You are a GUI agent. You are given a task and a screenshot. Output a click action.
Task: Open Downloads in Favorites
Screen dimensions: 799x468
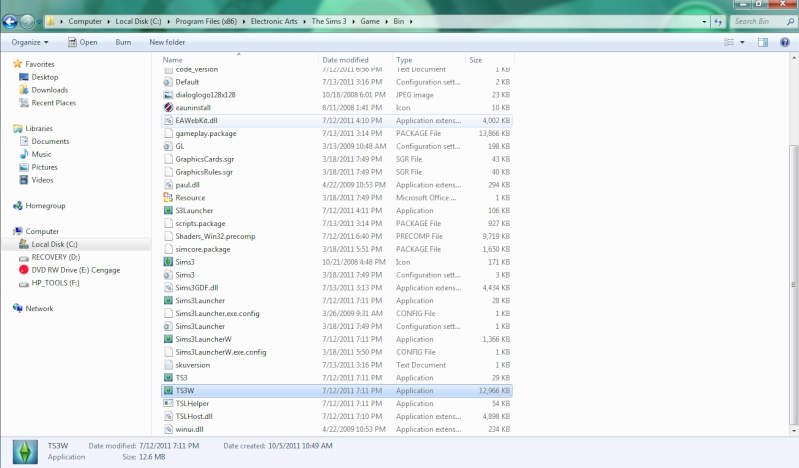tap(49, 90)
